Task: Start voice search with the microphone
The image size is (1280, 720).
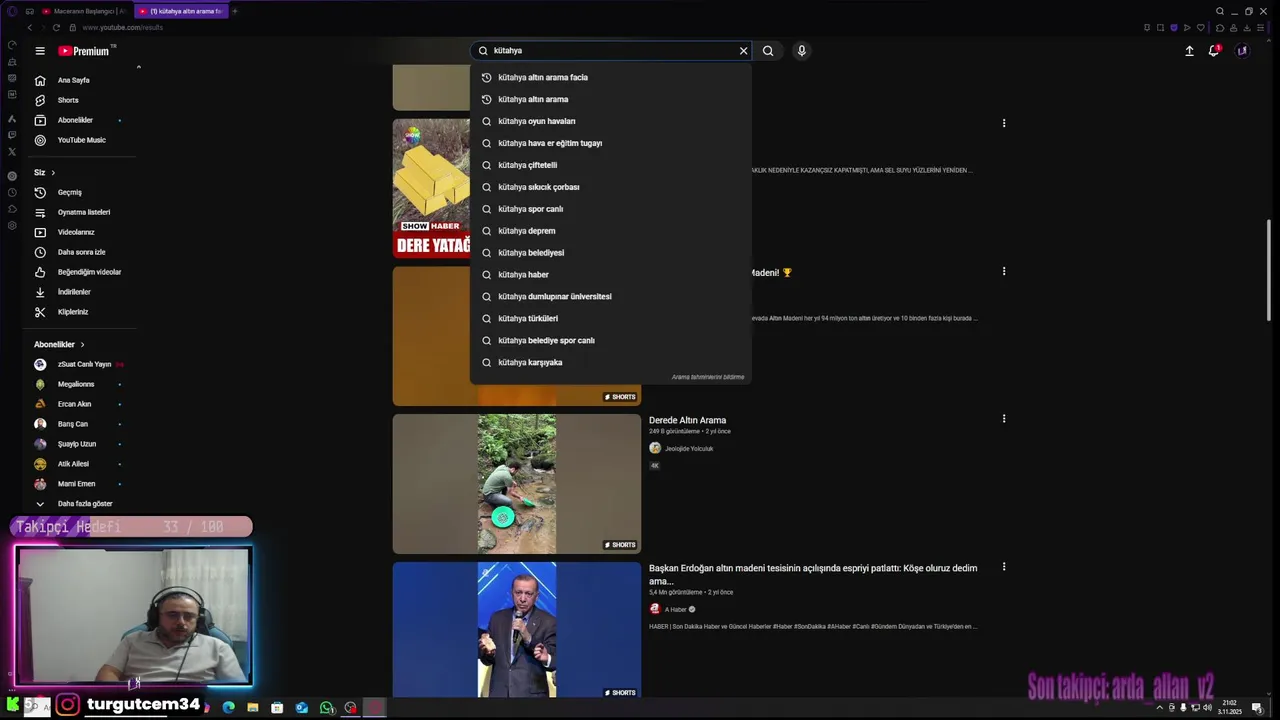Action: (801, 51)
